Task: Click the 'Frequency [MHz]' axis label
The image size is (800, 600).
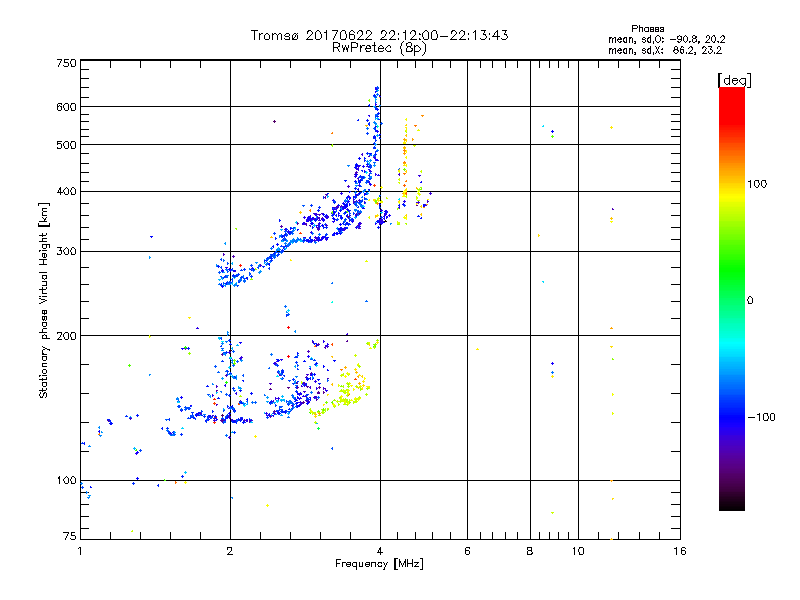Action: 379,564
